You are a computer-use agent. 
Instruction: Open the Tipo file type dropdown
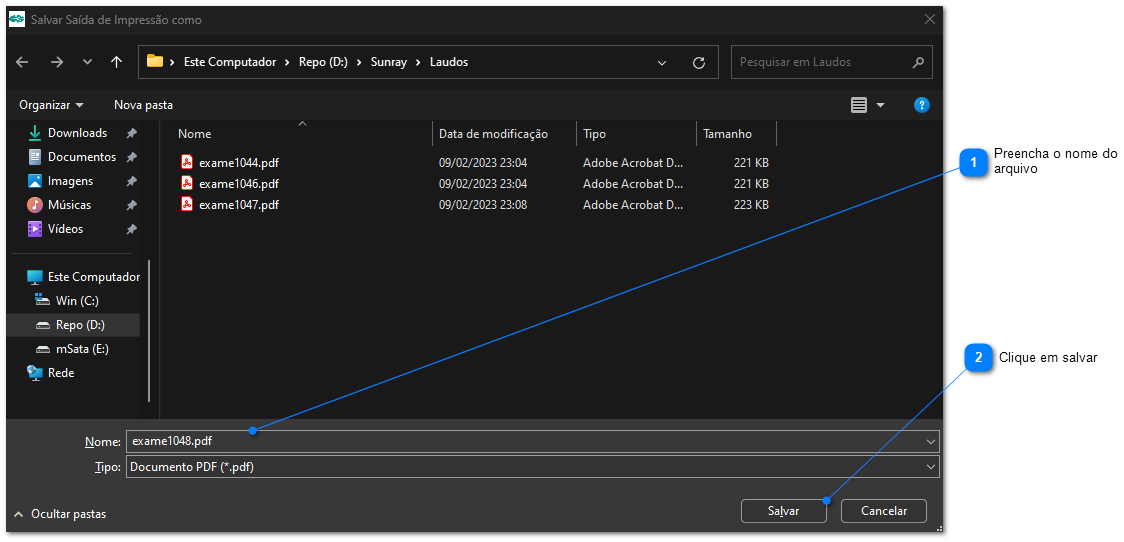931,467
